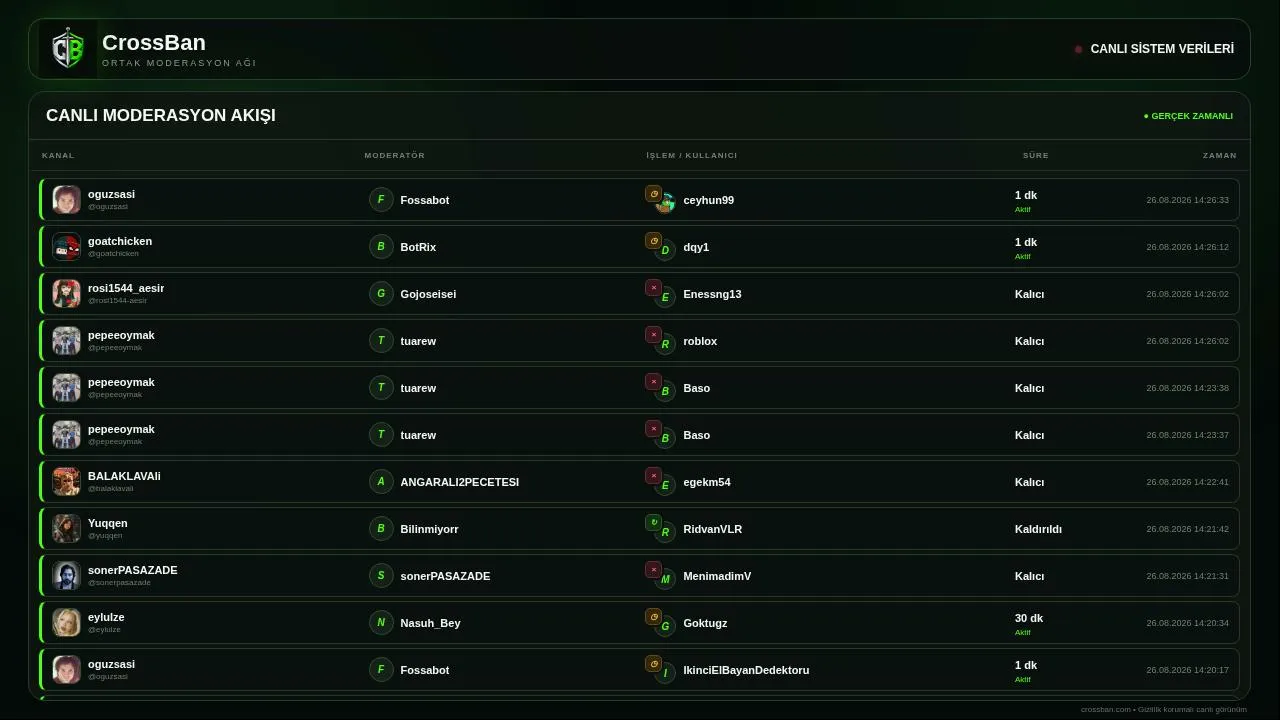Select the Yuqqen channel name
The image size is (1280, 720).
[x=108, y=523]
